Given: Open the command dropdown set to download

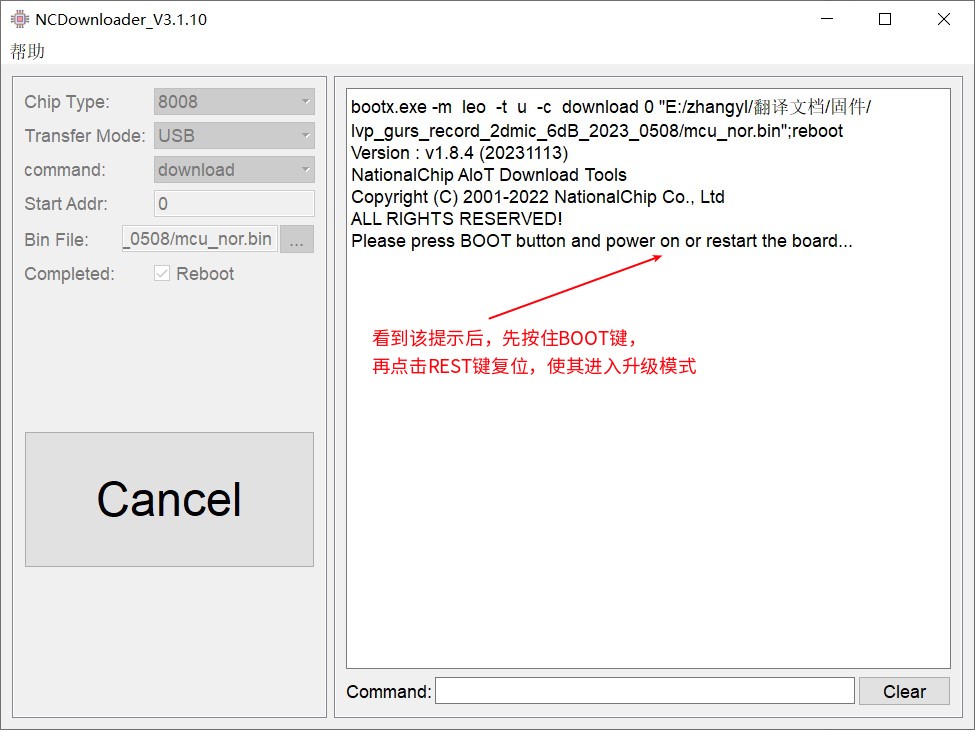Looking at the screenshot, I should click(x=234, y=170).
